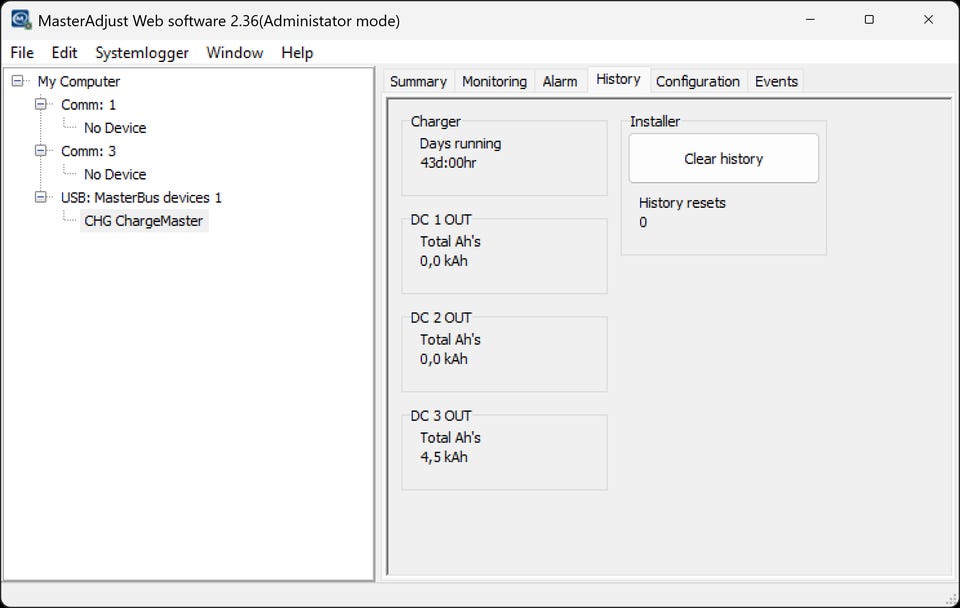Open the Edit menu
This screenshot has height=608, width=960.
(64, 53)
